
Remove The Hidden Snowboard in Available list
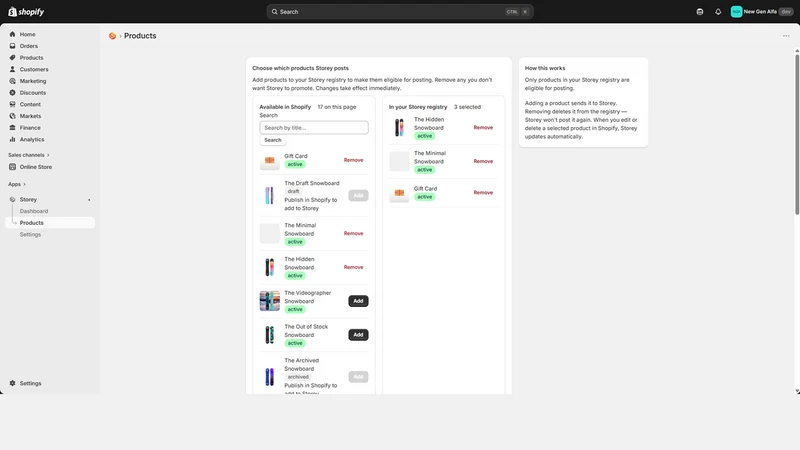[x=353, y=267]
